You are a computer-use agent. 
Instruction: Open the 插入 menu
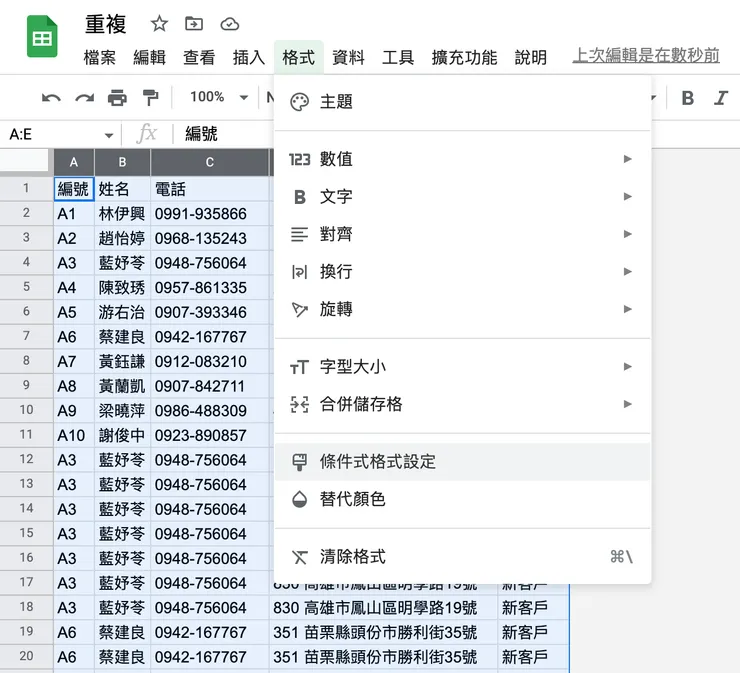(x=249, y=57)
